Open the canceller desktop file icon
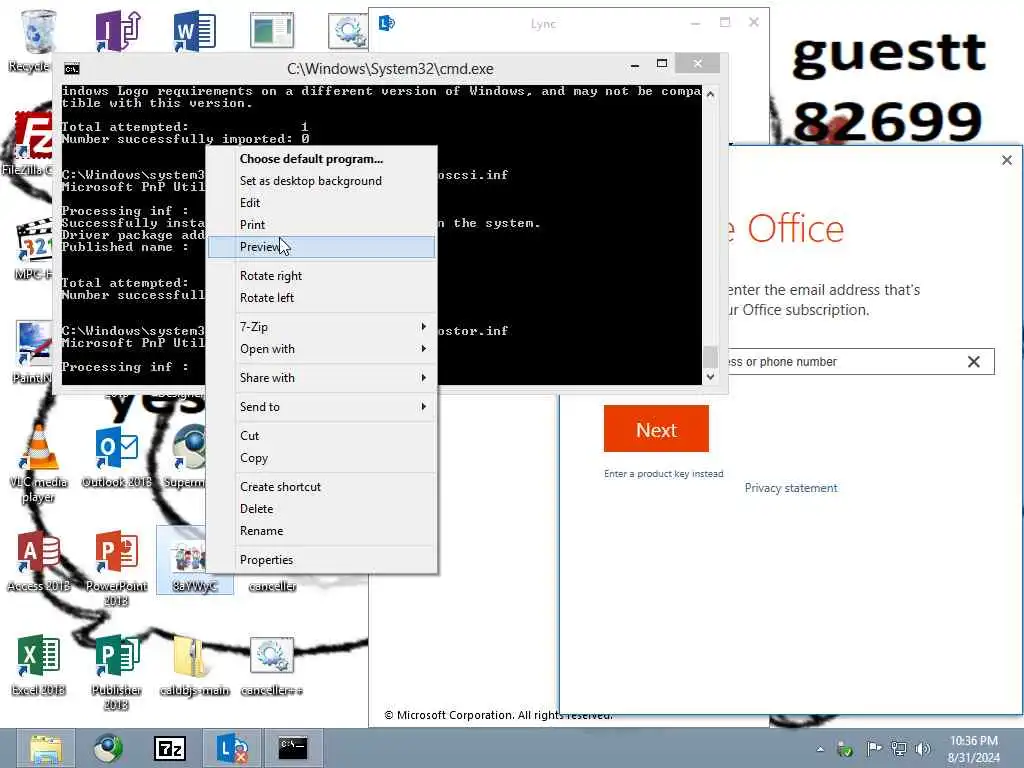This screenshot has width=1024, height=768. tap(272, 586)
